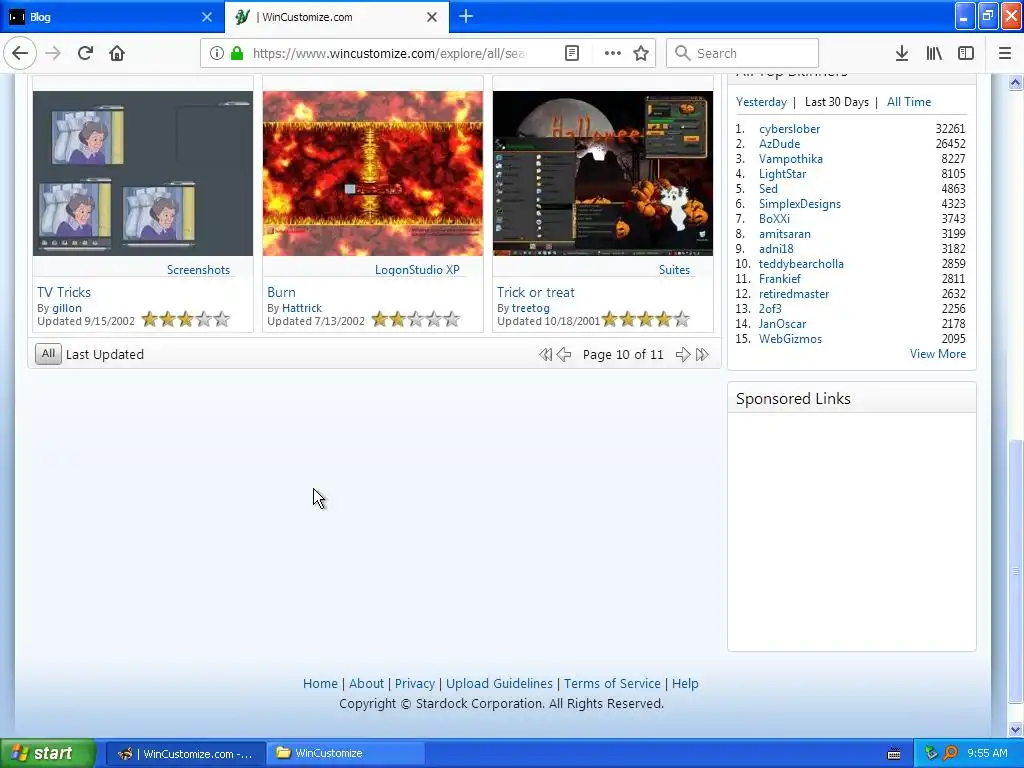Open the Screenshots category link
Image resolution: width=1024 pixels, height=768 pixels.
[x=199, y=270]
